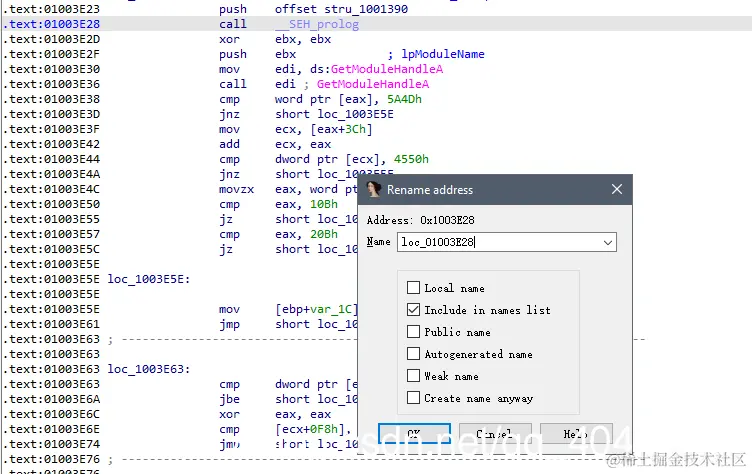Viewport: 752px width, 474px height.
Task: Enable the Autogenerated name option
Action: tap(413, 354)
